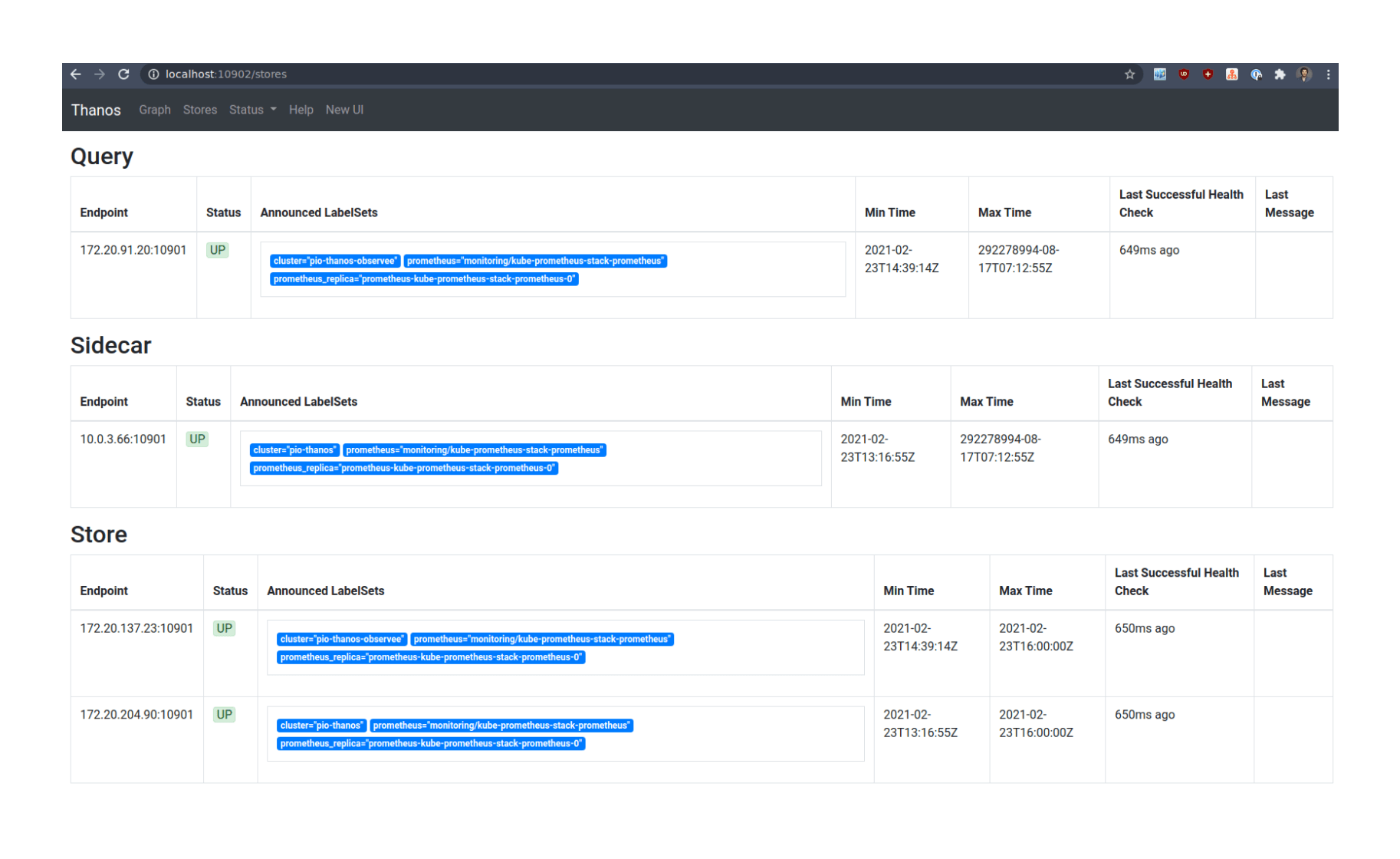Click cluster="pio-thanos" label in Sidecar table

pyautogui.click(x=294, y=450)
